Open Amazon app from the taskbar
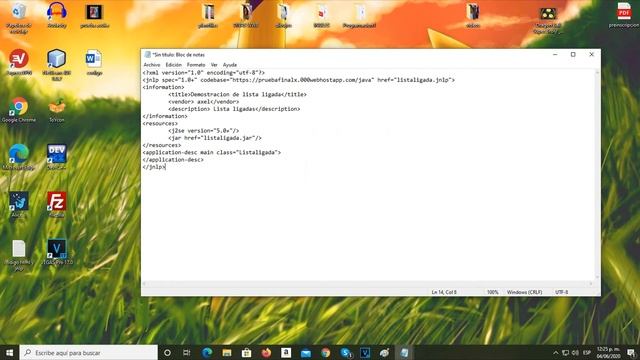The width and height of the screenshot is (640, 360). (286, 353)
